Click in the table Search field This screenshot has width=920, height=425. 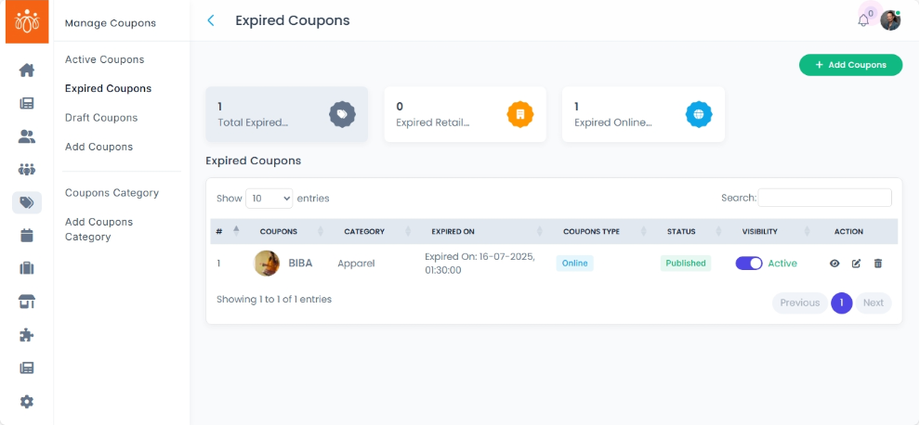[x=824, y=198]
